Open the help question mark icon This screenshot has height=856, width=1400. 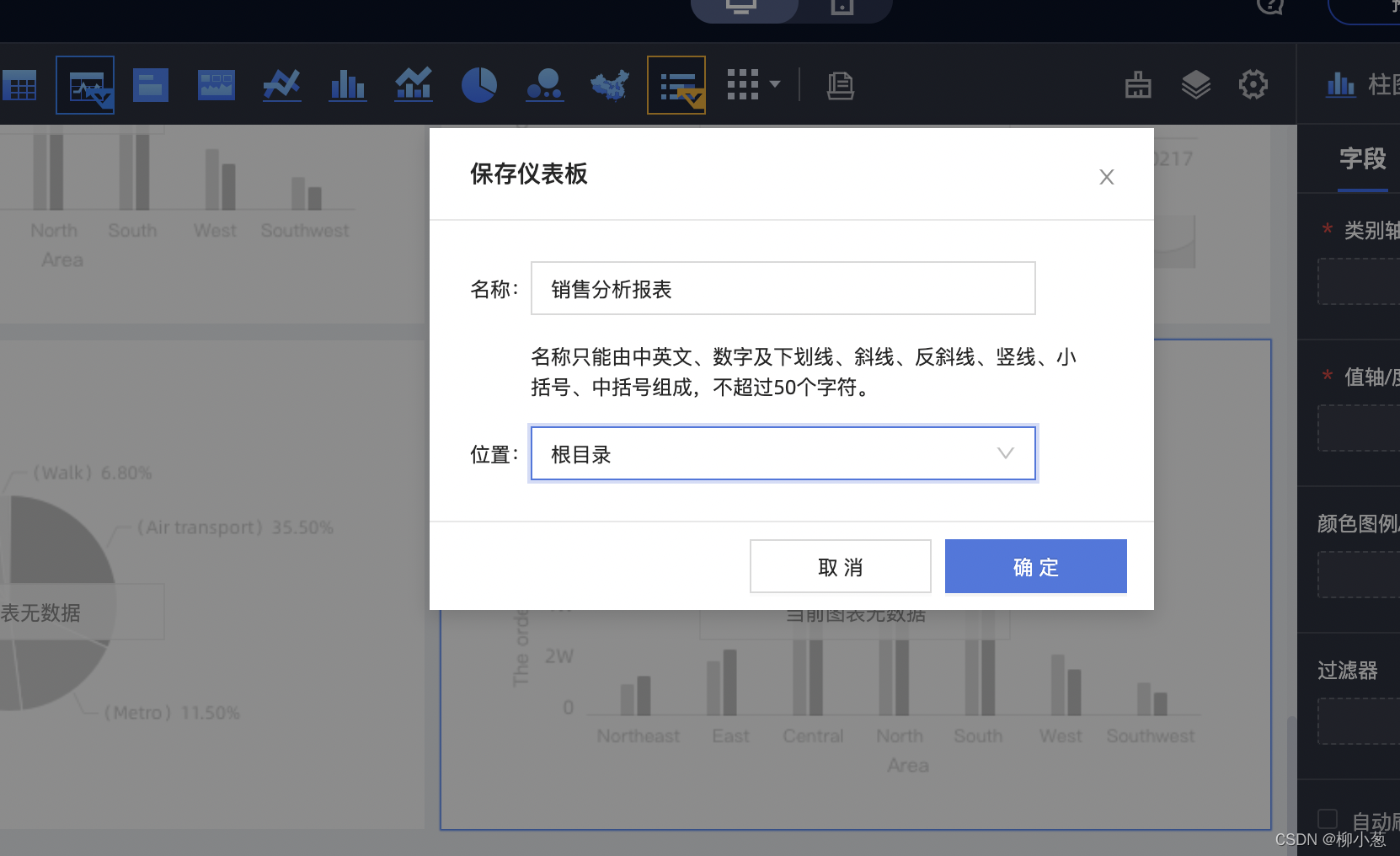(1269, 7)
